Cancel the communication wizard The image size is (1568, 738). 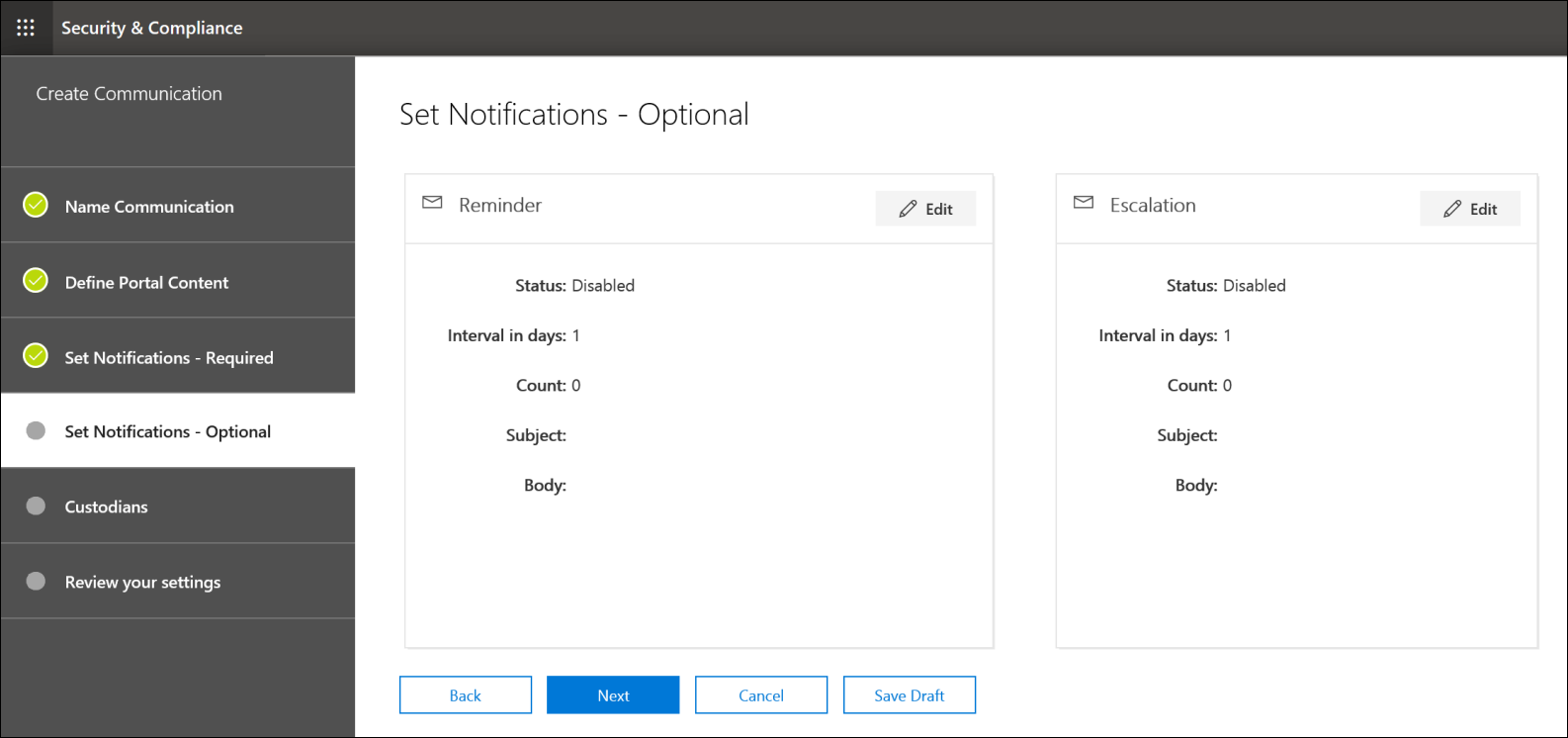pyautogui.click(x=761, y=694)
